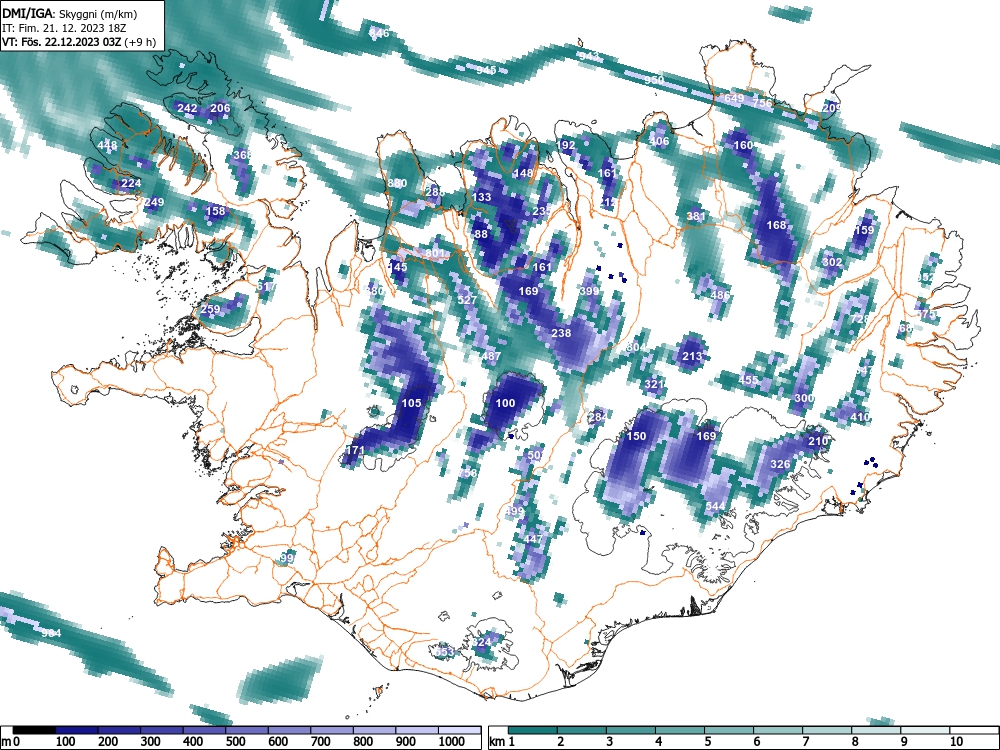This screenshot has width=1000, height=750.
Task: Click the visibility value 302 on the map
Action: pyautogui.click(x=832, y=262)
